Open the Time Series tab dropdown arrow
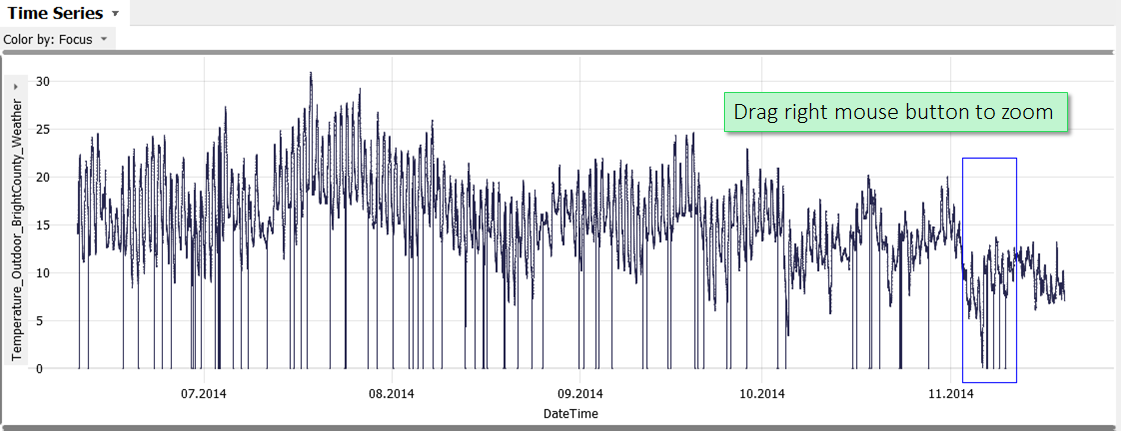Image resolution: width=1121 pixels, height=431 pixels. pos(115,14)
